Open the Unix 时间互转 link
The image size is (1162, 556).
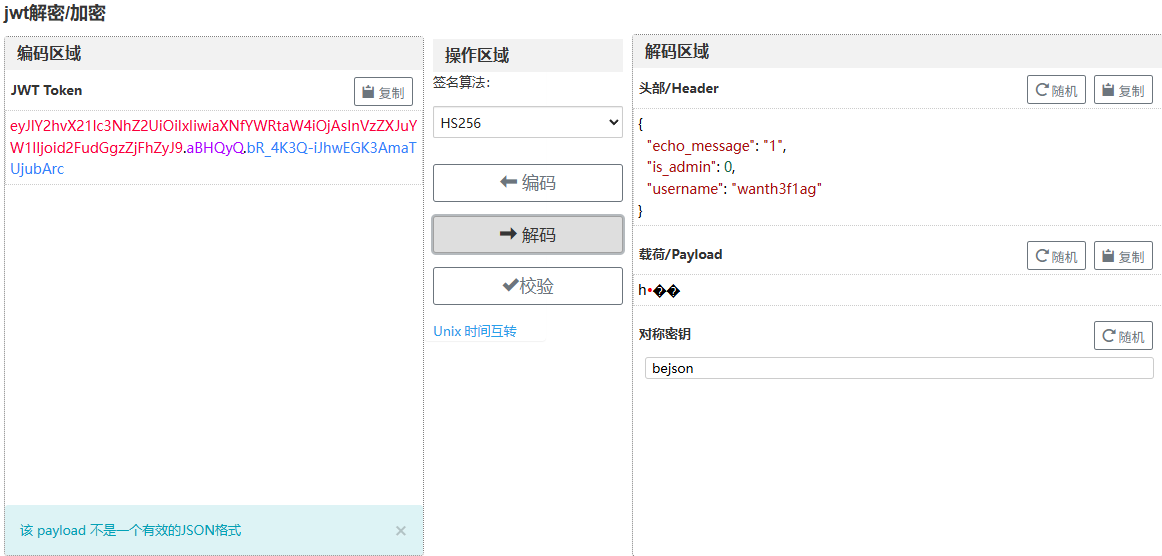[x=475, y=331]
